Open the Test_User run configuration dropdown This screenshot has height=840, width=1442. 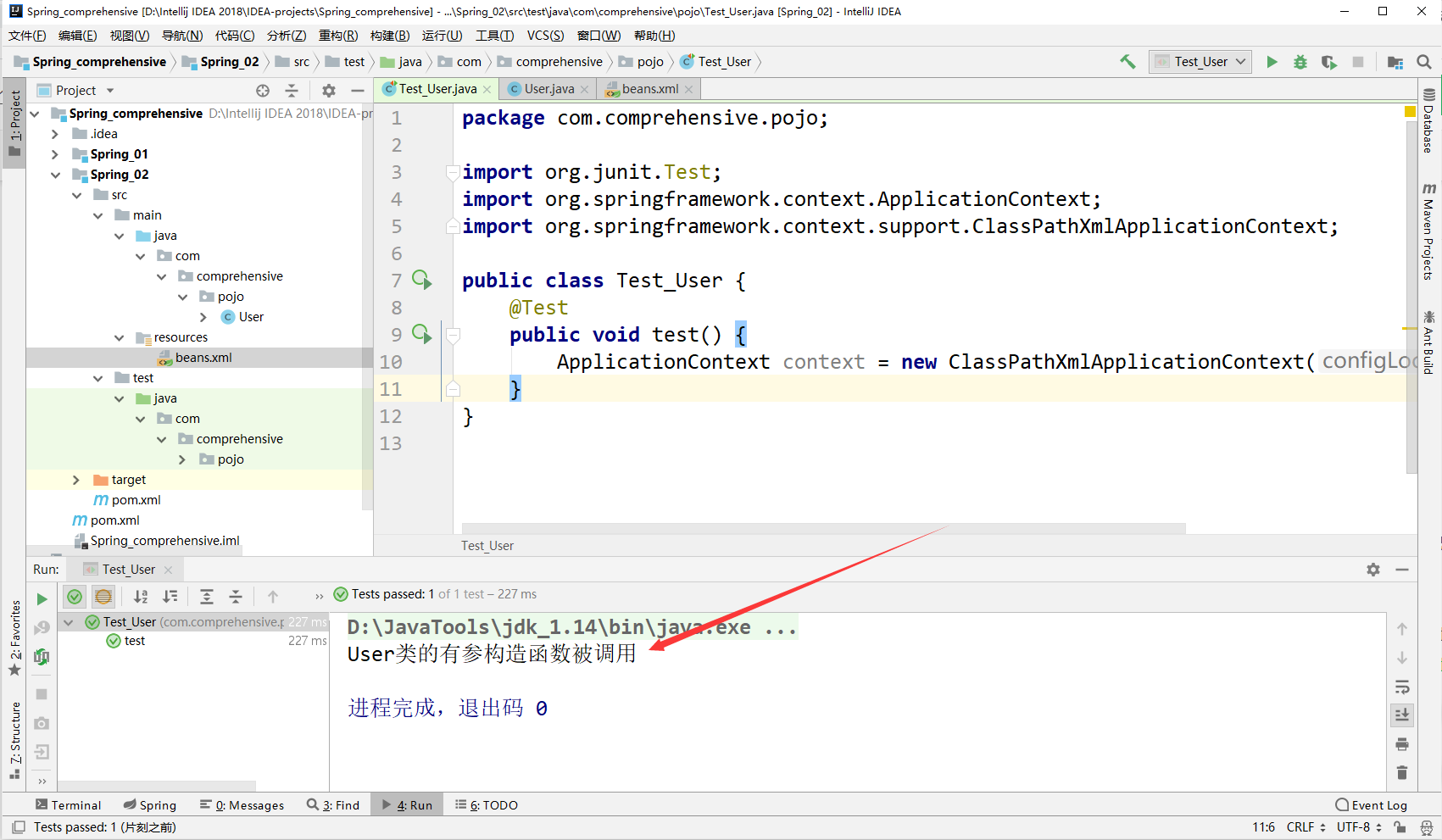pyautogui.click(x=1200, y=62)
